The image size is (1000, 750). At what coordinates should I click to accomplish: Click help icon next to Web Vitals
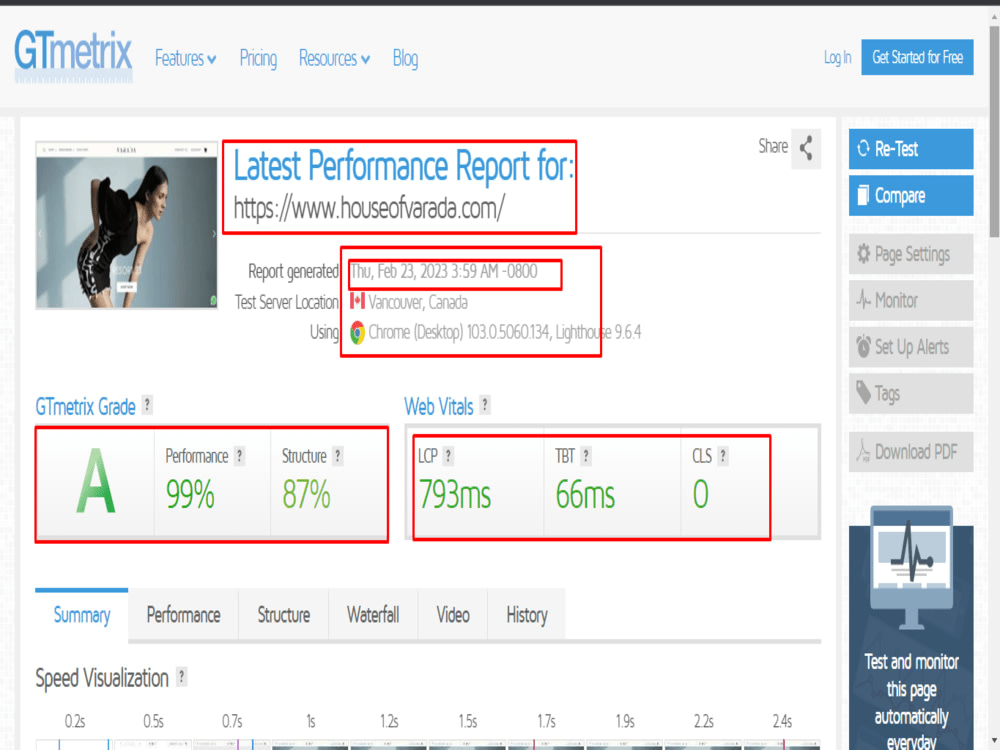pyautogui.click(x=485, y=405)
